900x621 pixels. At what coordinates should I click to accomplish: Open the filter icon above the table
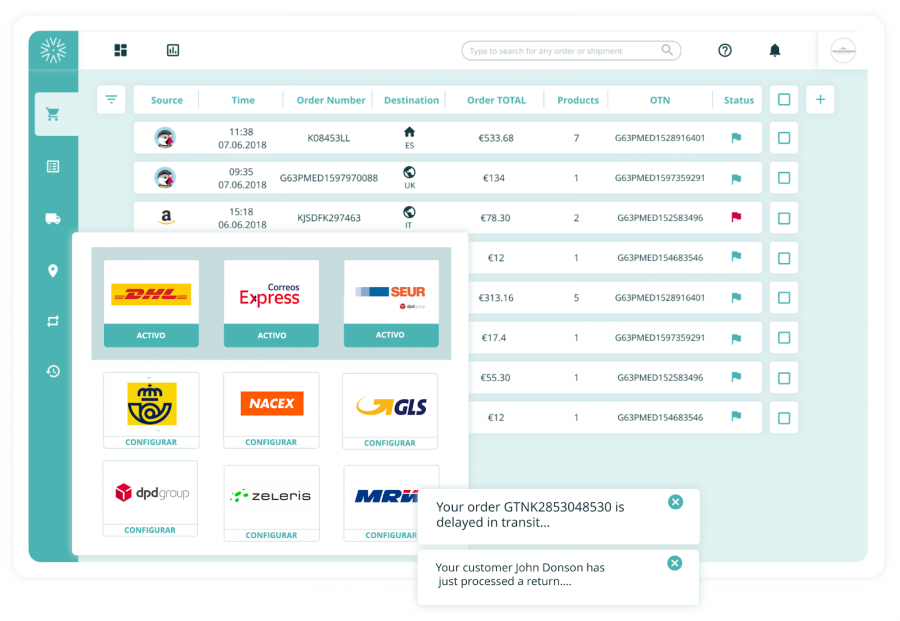tap(111, 100)
